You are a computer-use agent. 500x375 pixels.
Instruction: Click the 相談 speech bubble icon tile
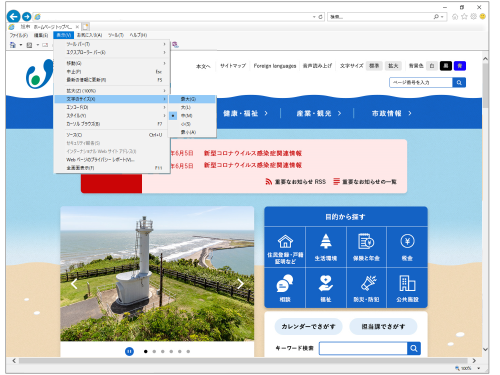285,288
